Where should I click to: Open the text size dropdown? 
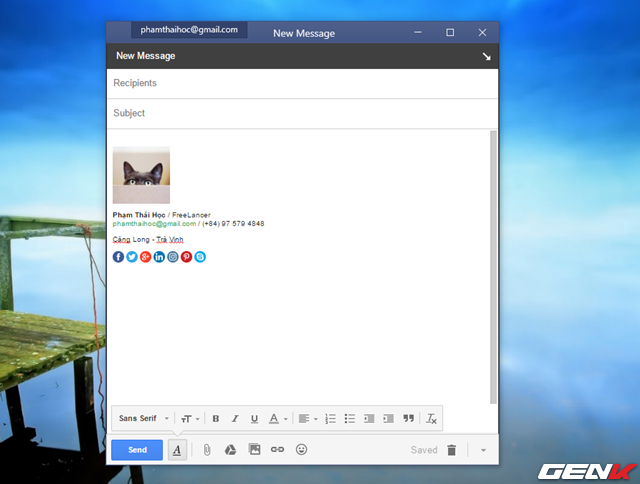(x=190, y=419)
